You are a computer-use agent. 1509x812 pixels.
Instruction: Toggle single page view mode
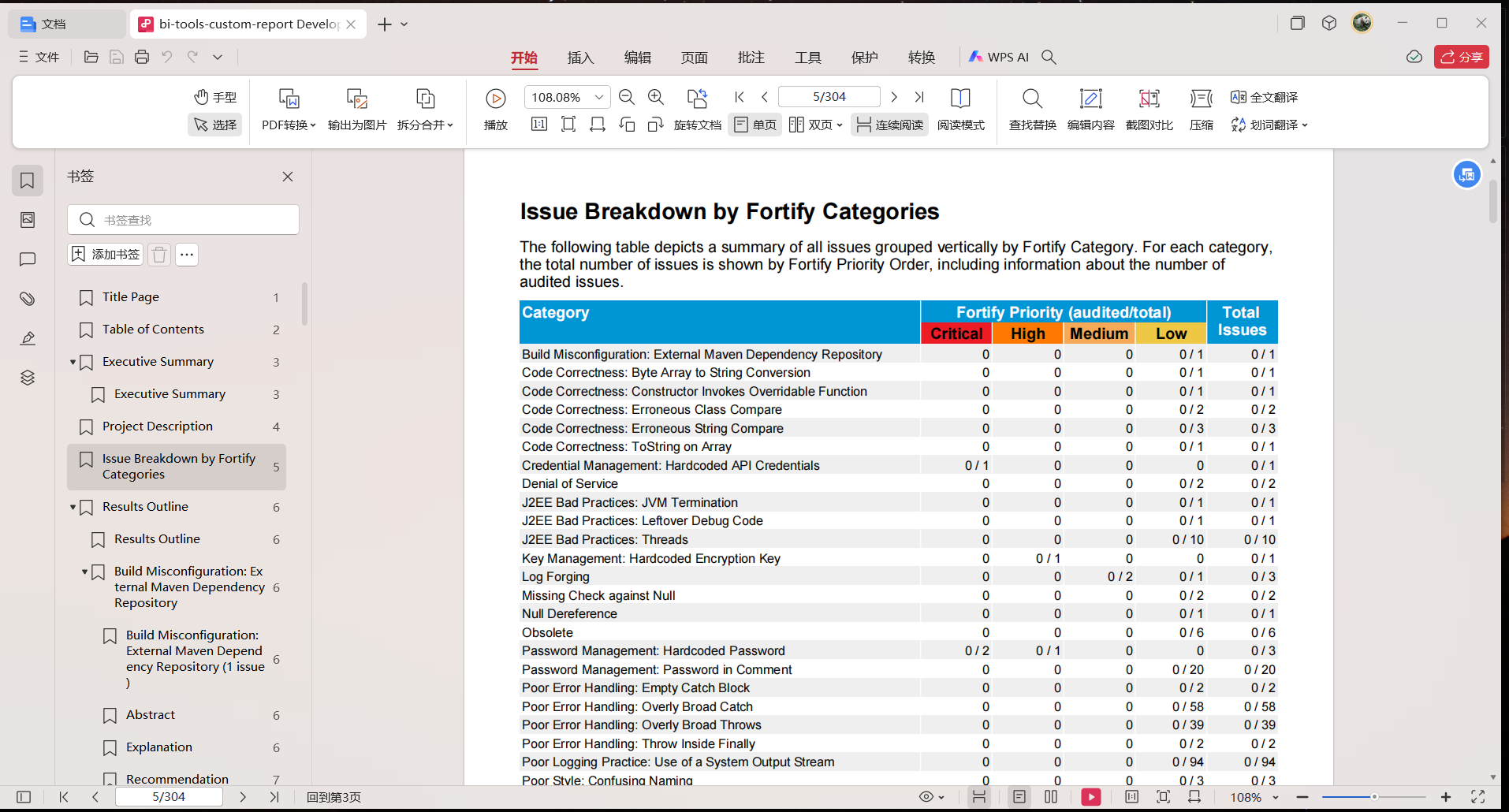click(754, 125)
